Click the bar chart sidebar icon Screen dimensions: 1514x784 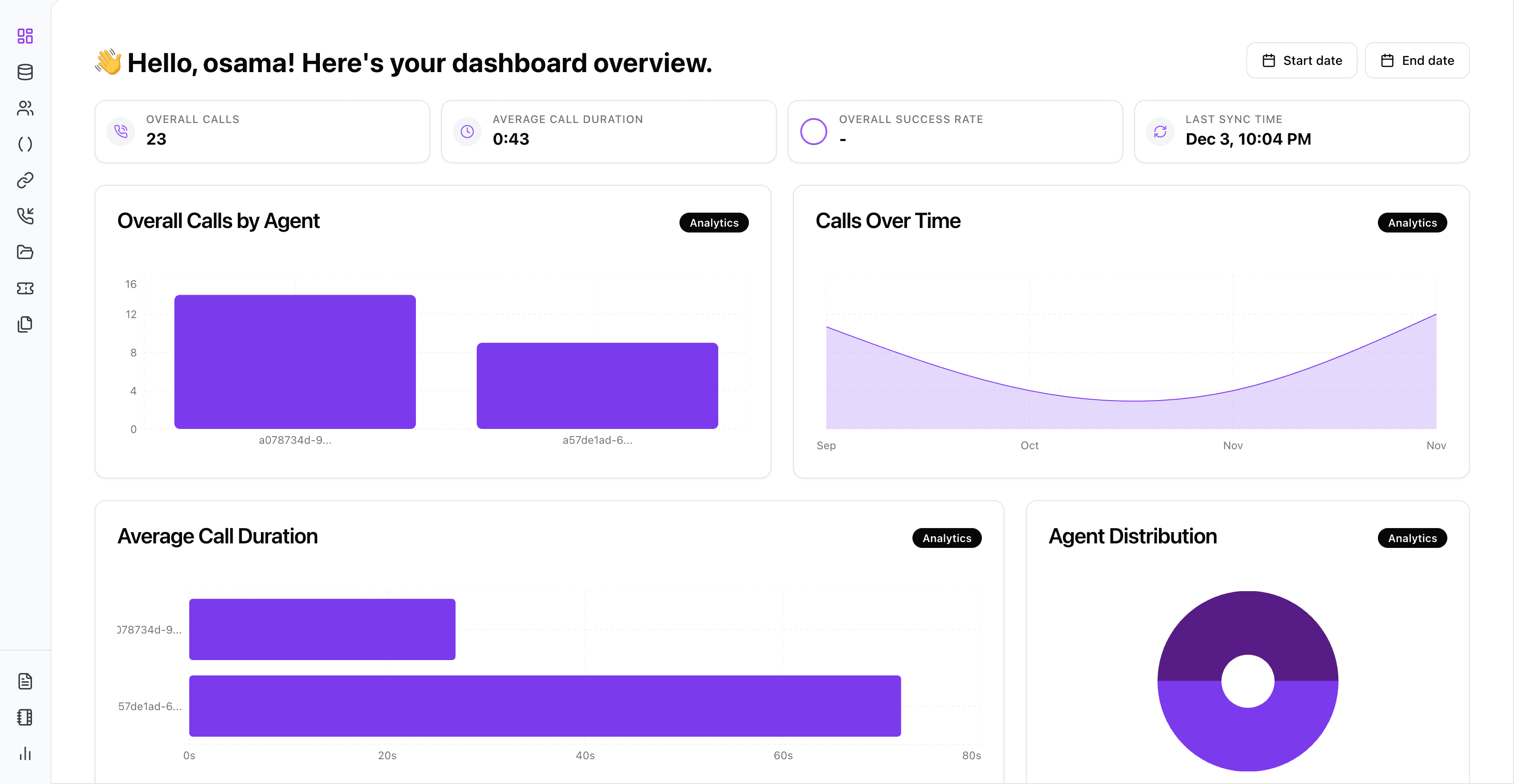25,753
